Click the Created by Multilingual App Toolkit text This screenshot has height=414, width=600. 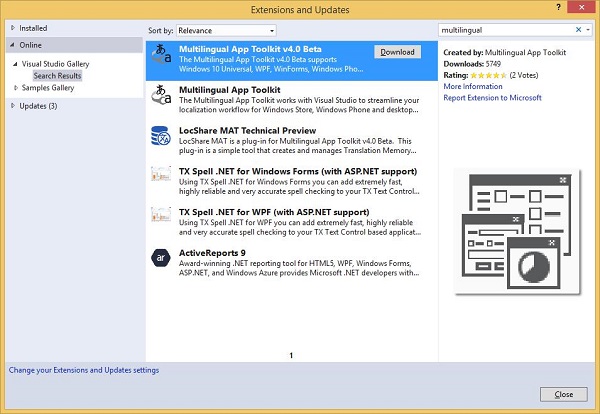click(x=504, y=52)
